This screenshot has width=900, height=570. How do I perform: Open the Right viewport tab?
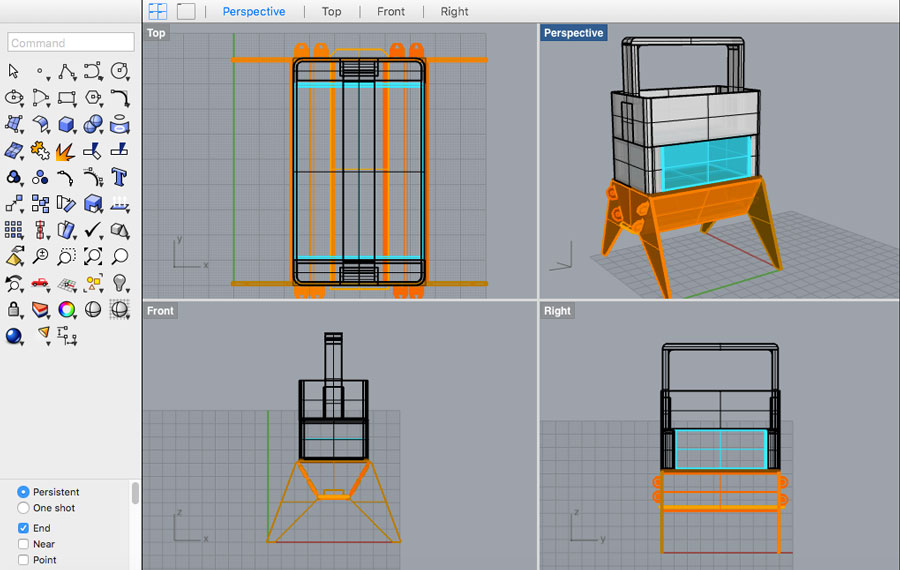point(454,11)
